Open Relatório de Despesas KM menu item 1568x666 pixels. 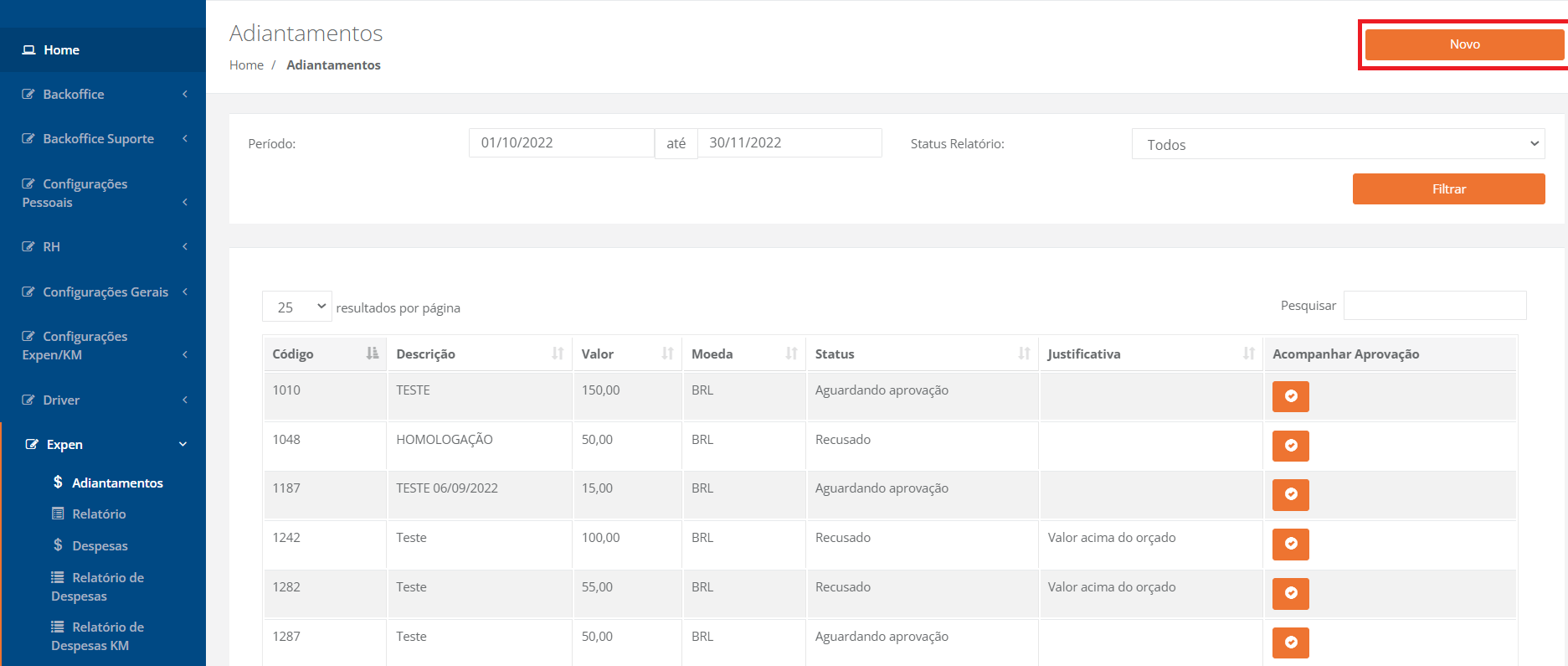(97, 636)
